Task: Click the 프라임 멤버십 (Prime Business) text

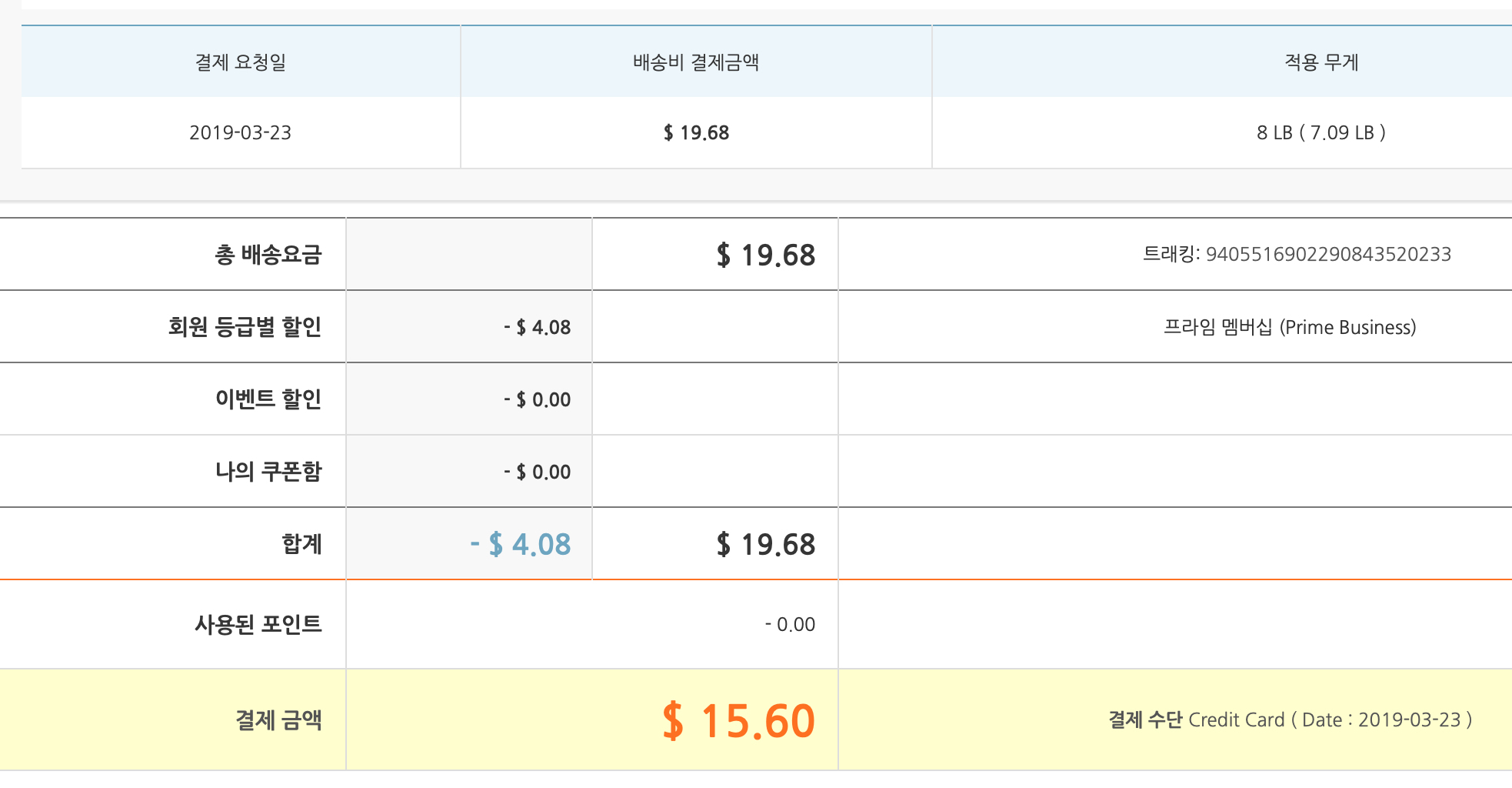Action: (1289, 327)
